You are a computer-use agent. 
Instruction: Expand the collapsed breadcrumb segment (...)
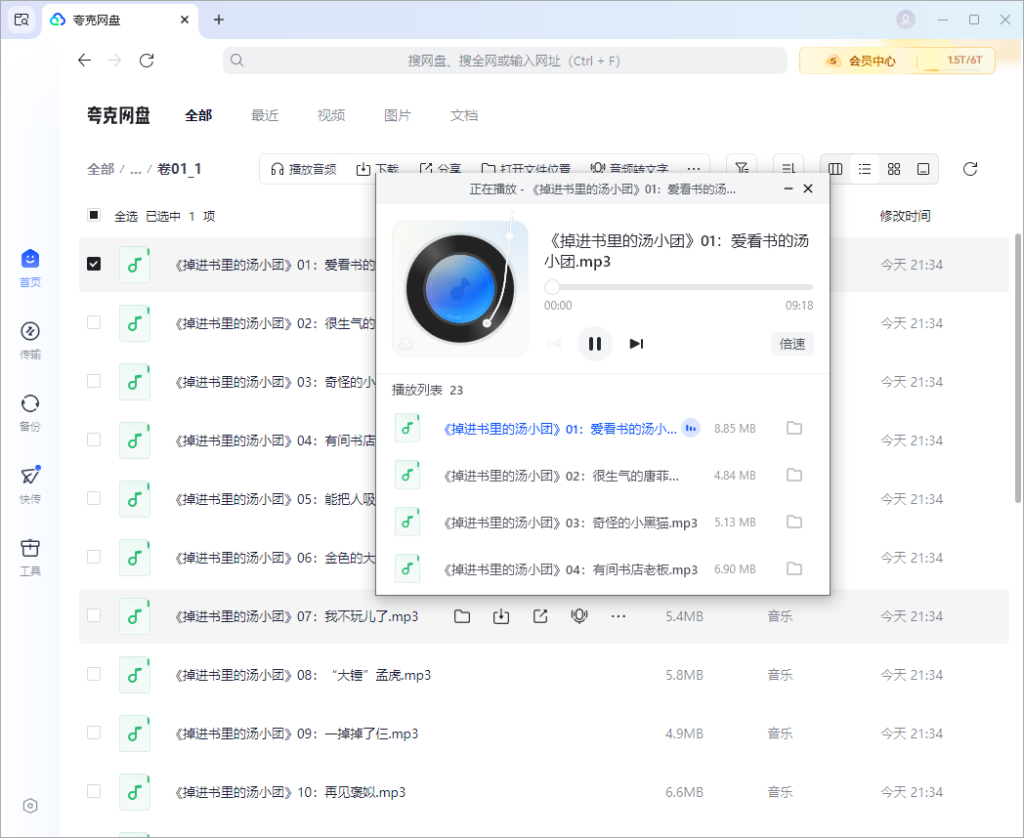tap(137, 169)
